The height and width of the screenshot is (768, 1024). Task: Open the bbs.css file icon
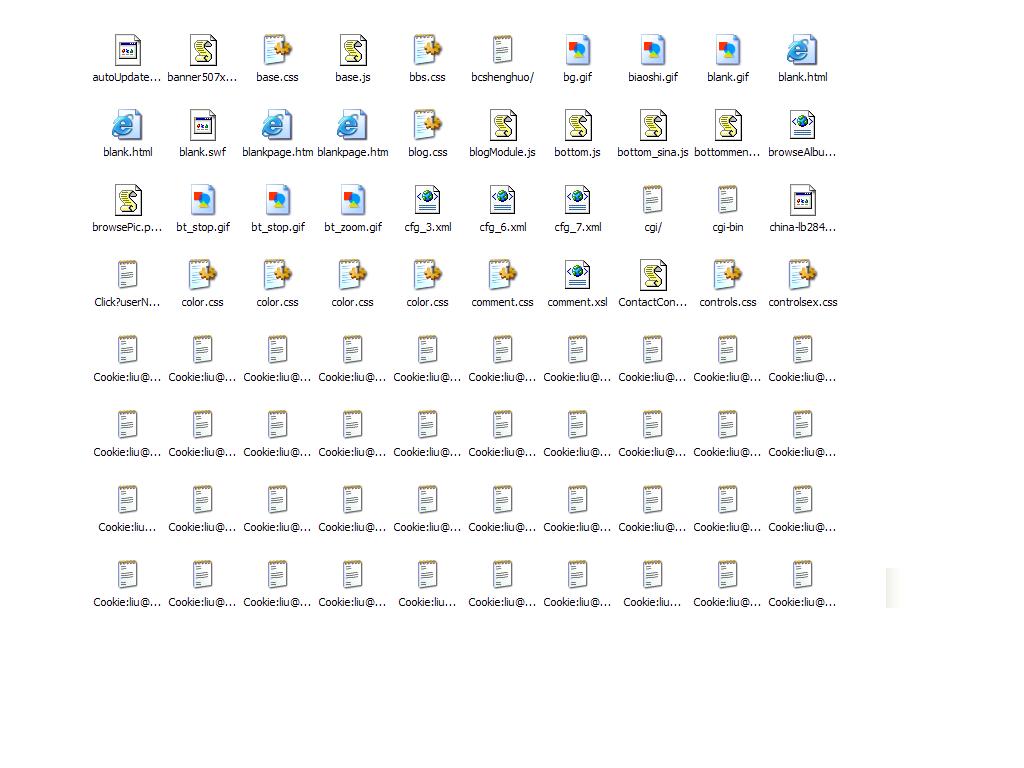[427, 51]
